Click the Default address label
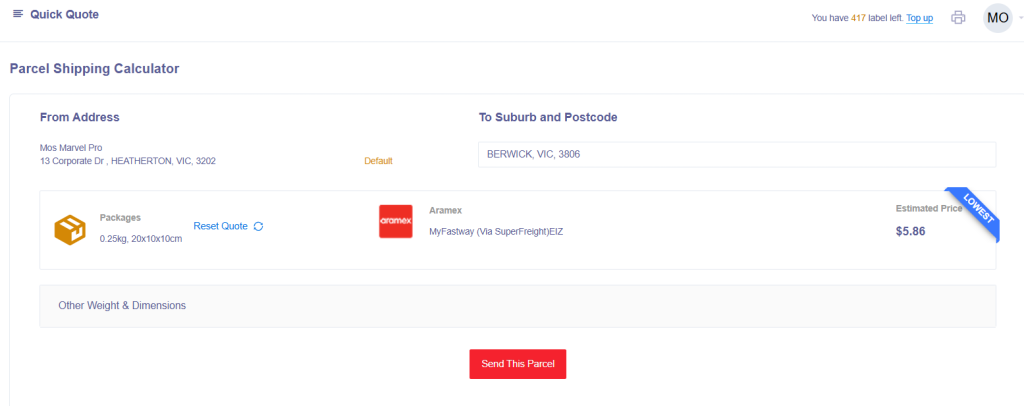The width and height of the screenshot is (1024, 406). (x=378, y=161)
